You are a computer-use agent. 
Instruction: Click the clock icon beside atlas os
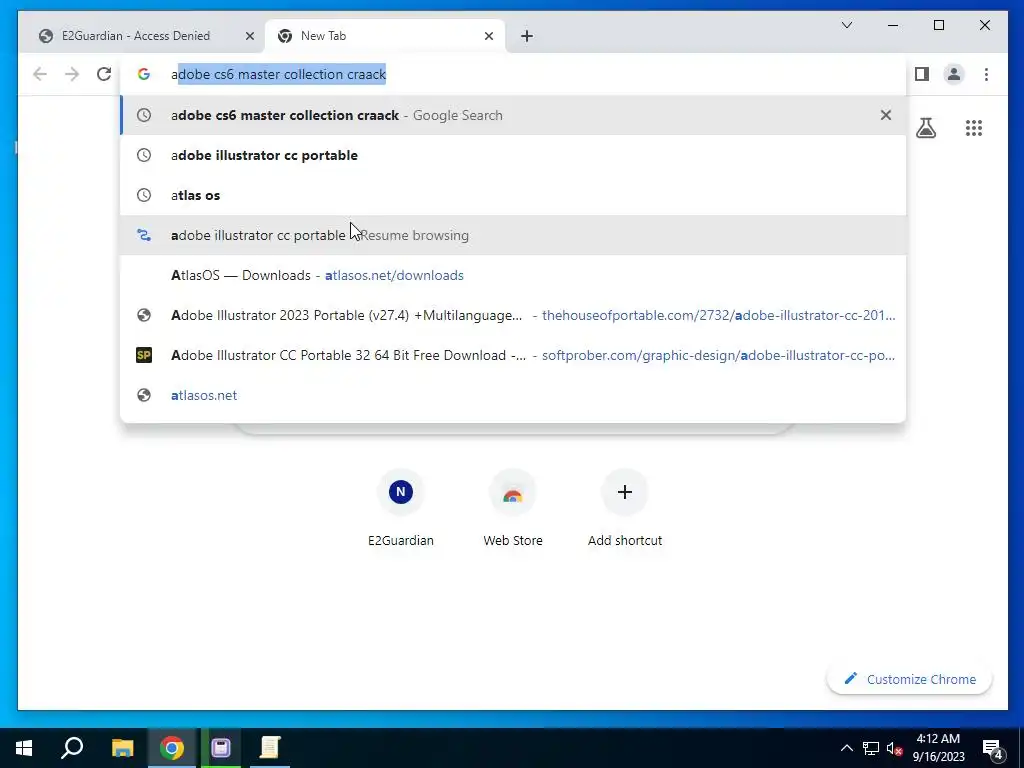click(x=144, y=195)
